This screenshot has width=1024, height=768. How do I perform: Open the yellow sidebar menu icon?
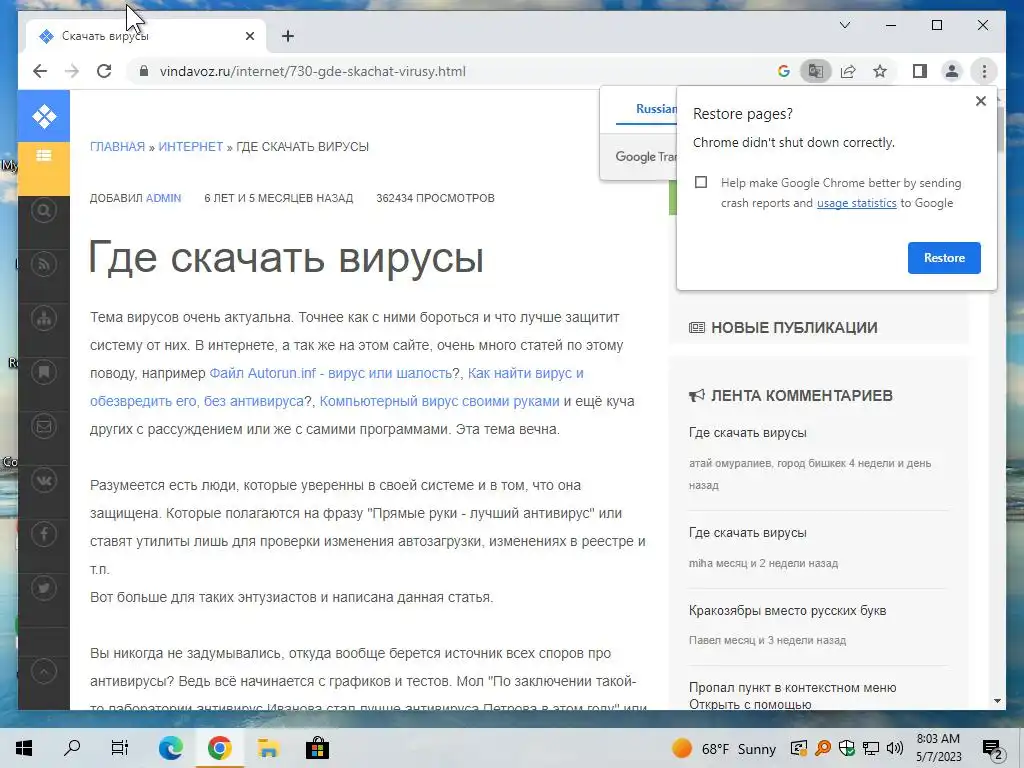(x=44, y=155)
